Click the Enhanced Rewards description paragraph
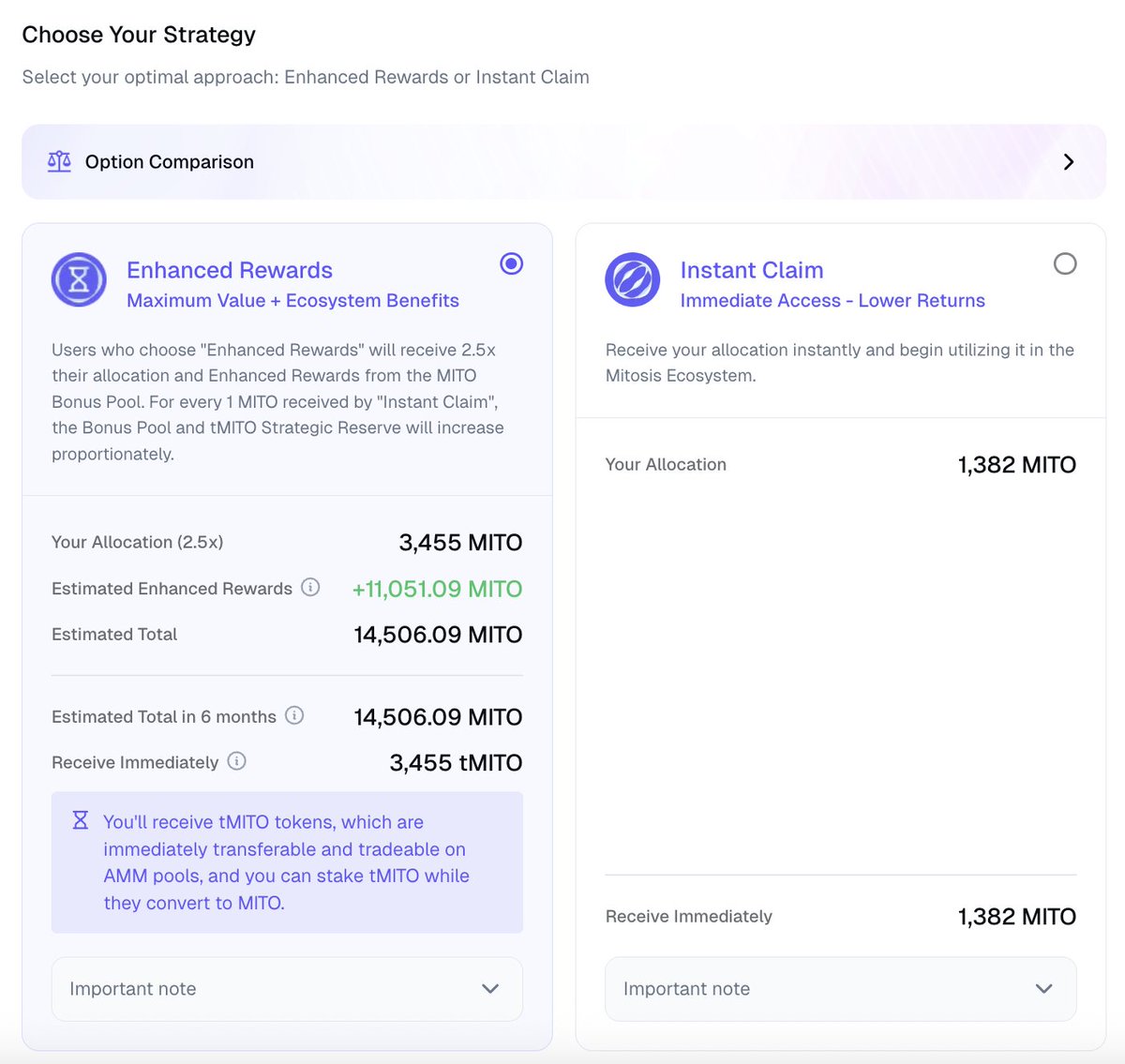This screenshot has width=1125, height=1064. tap(277, 401)
